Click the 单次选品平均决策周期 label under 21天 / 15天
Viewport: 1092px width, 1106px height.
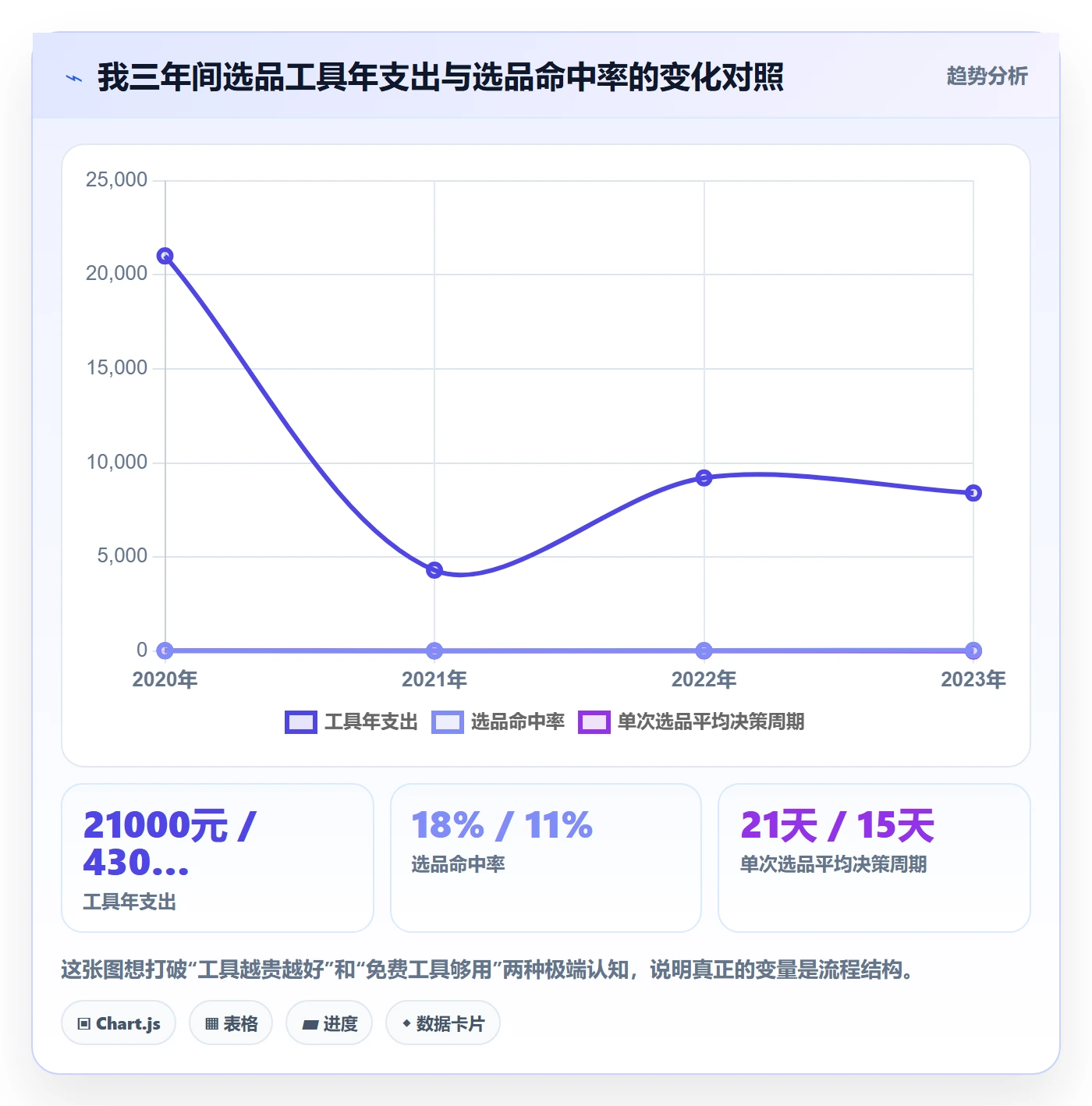pos(833,864)
